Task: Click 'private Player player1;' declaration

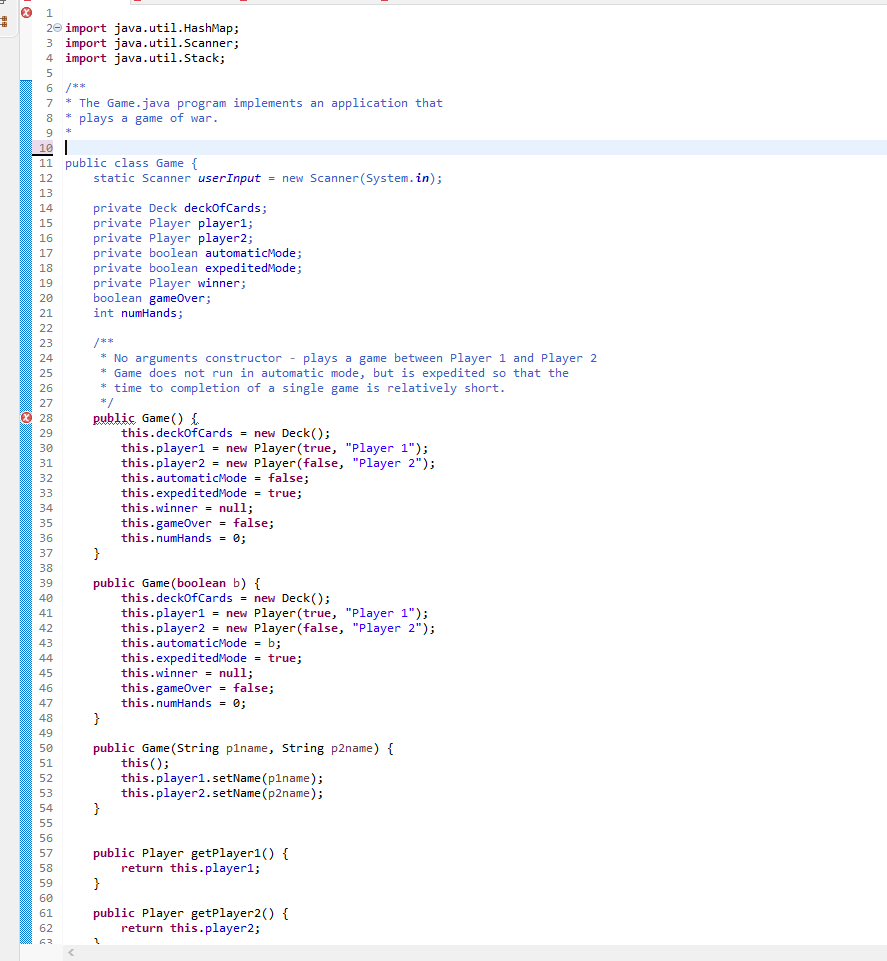Action: [x=173, y=223]
